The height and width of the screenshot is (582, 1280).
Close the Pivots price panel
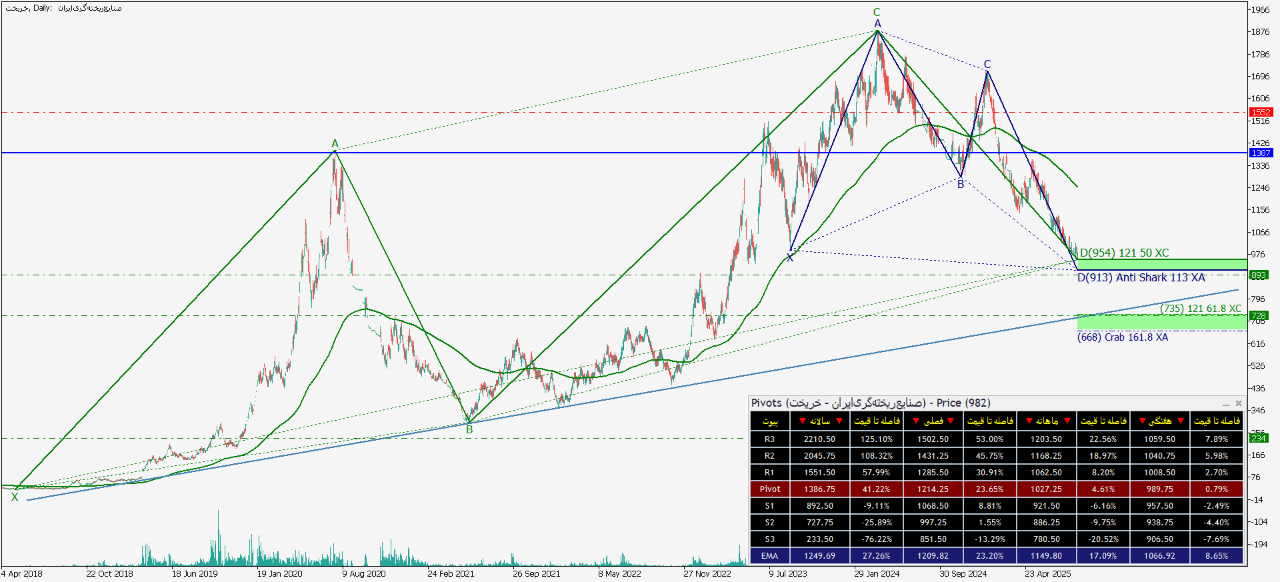point(1238,403)
